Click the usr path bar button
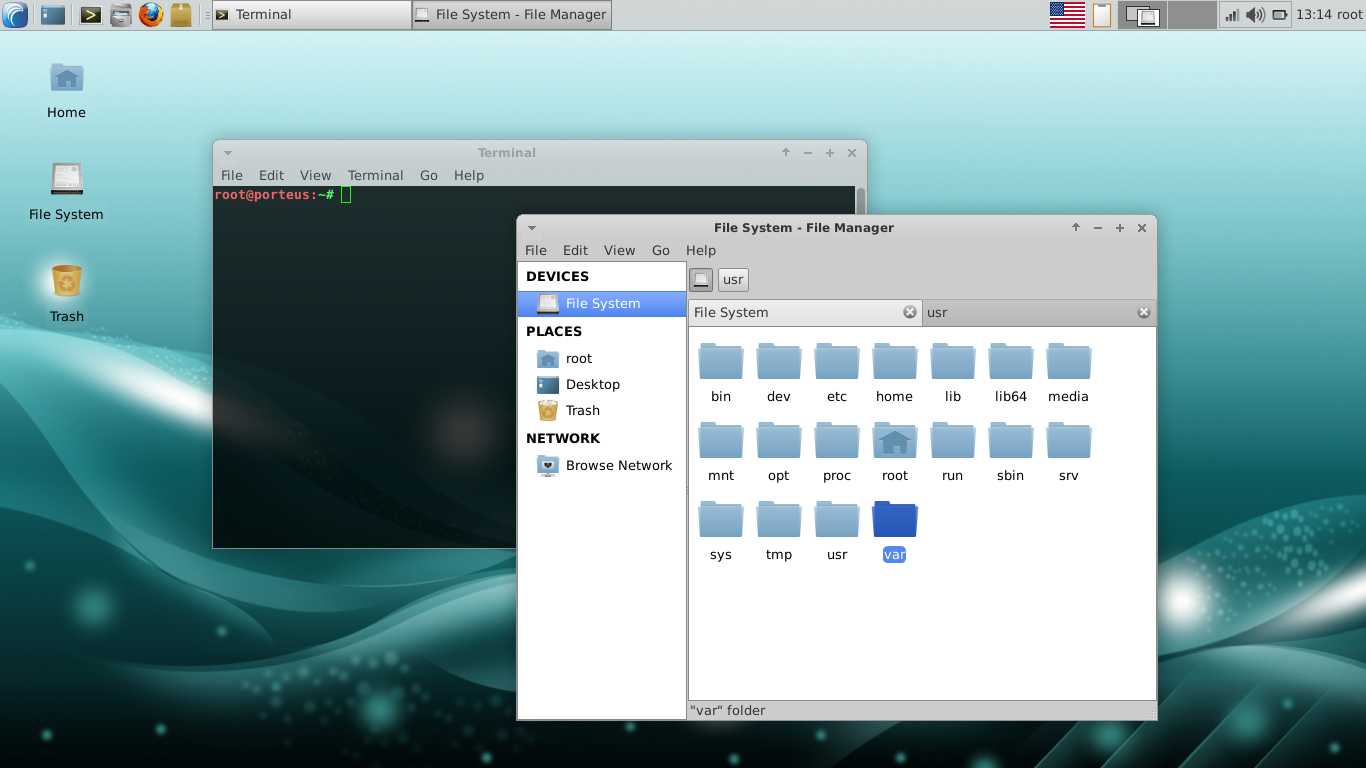 (x=733, y=280)
